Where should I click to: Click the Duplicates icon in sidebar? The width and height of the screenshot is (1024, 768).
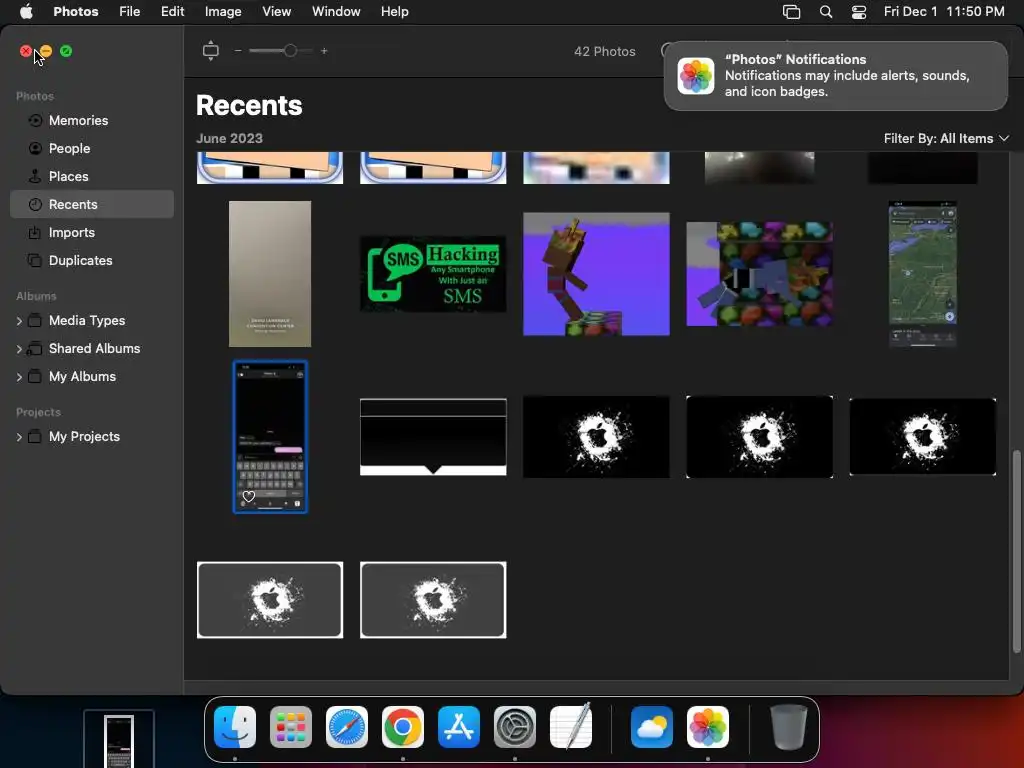click(35, 261)
